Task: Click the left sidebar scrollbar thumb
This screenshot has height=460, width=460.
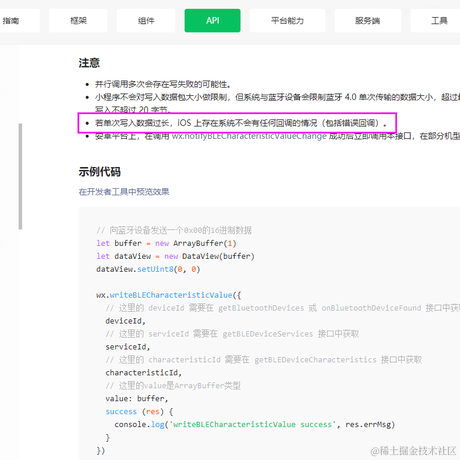Action: tap(20, 176)
